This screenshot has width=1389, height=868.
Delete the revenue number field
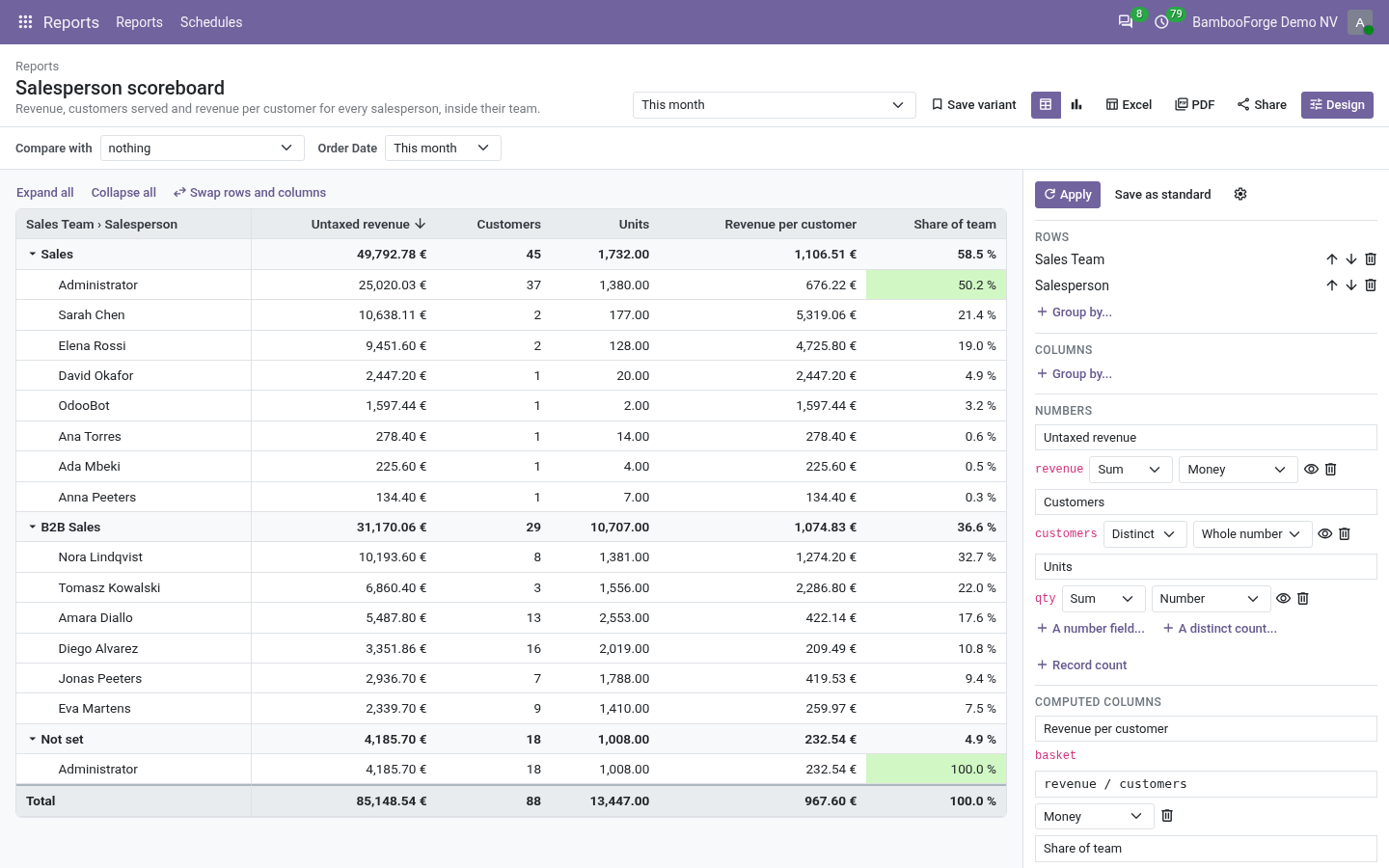[x=1331, y=470]
